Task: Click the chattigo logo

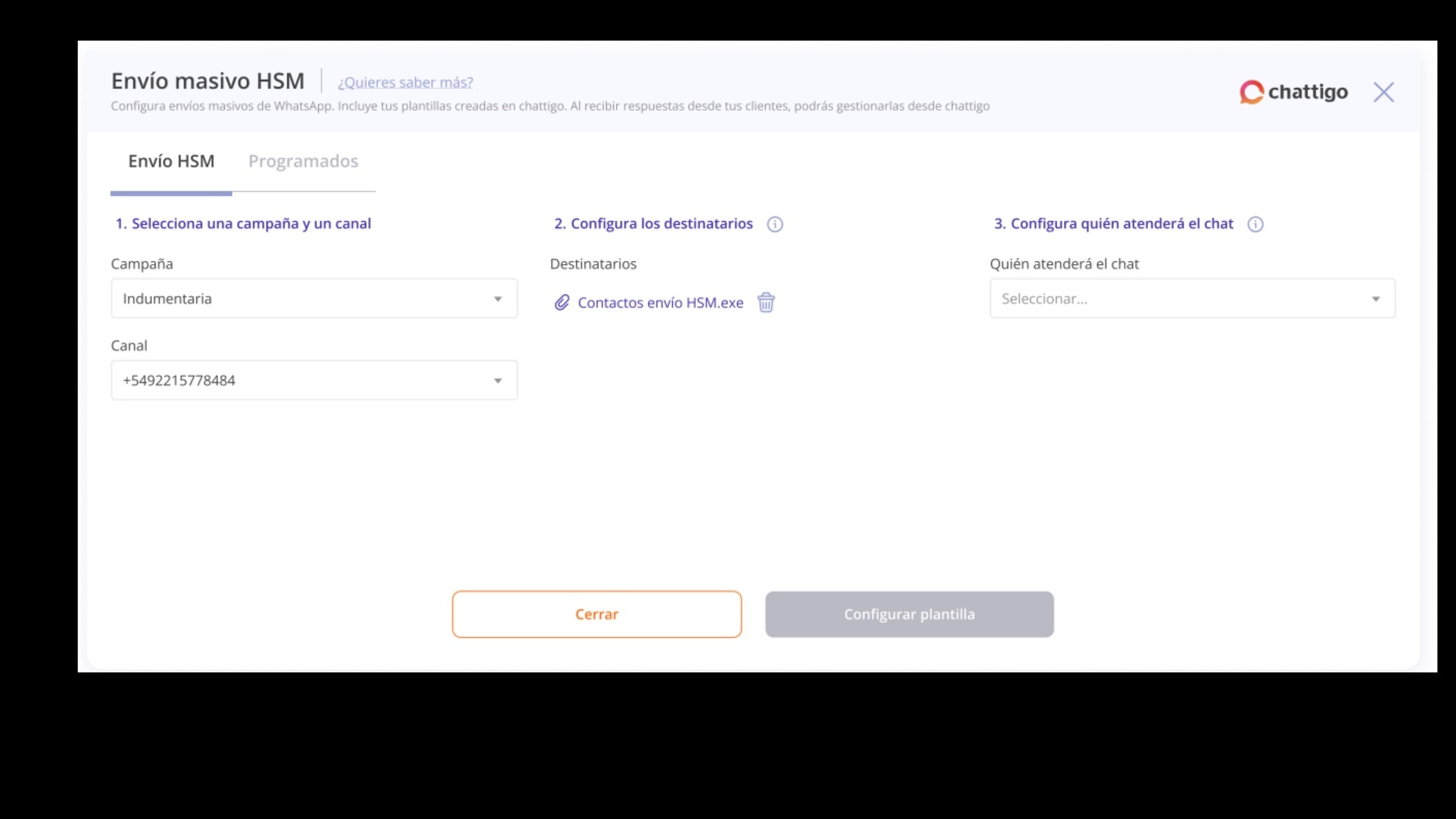Action: coord(1294,92)
